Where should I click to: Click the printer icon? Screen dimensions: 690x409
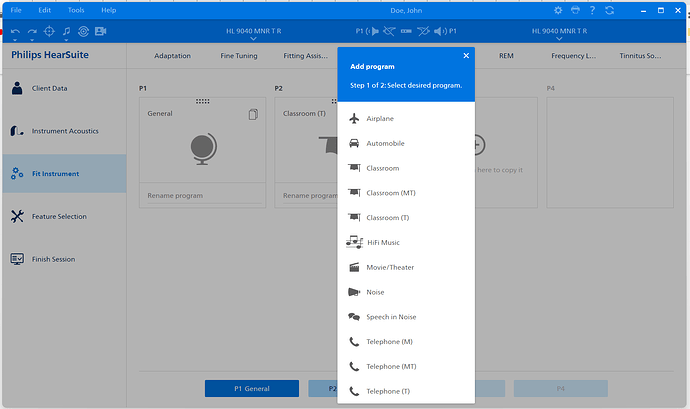pyautogui.click(x=575, y=10)
